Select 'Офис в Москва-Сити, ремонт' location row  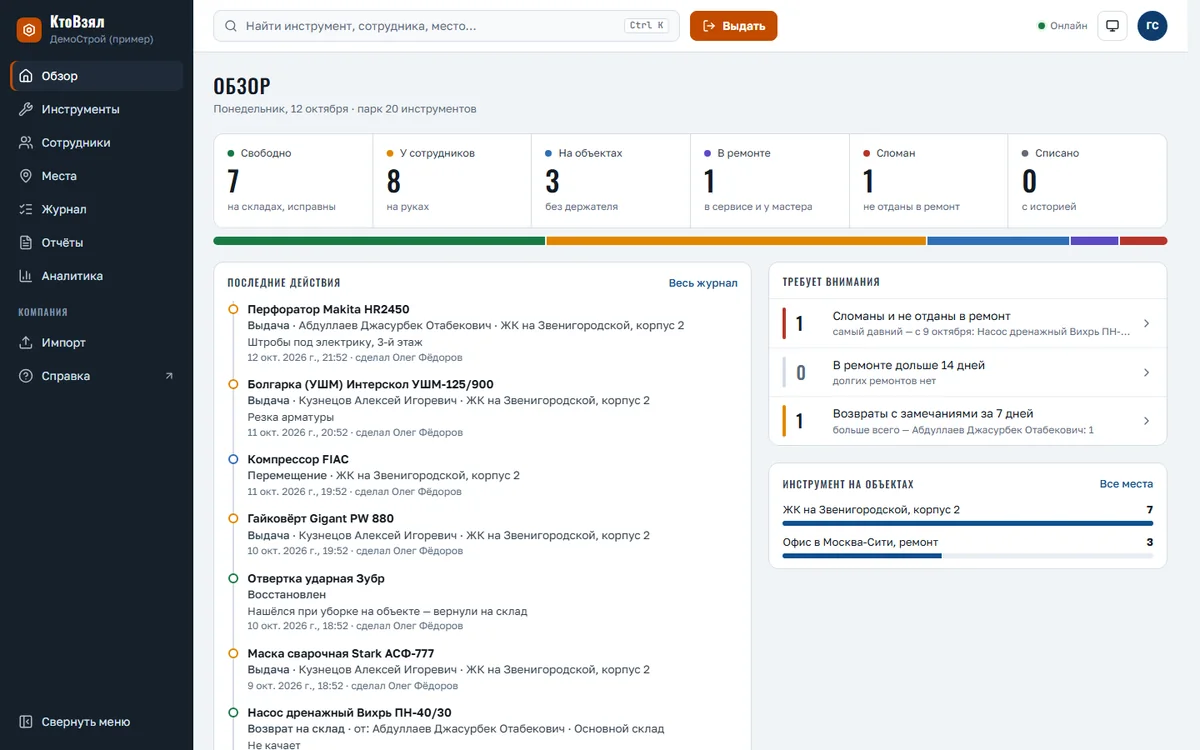(x=968, y=547)
